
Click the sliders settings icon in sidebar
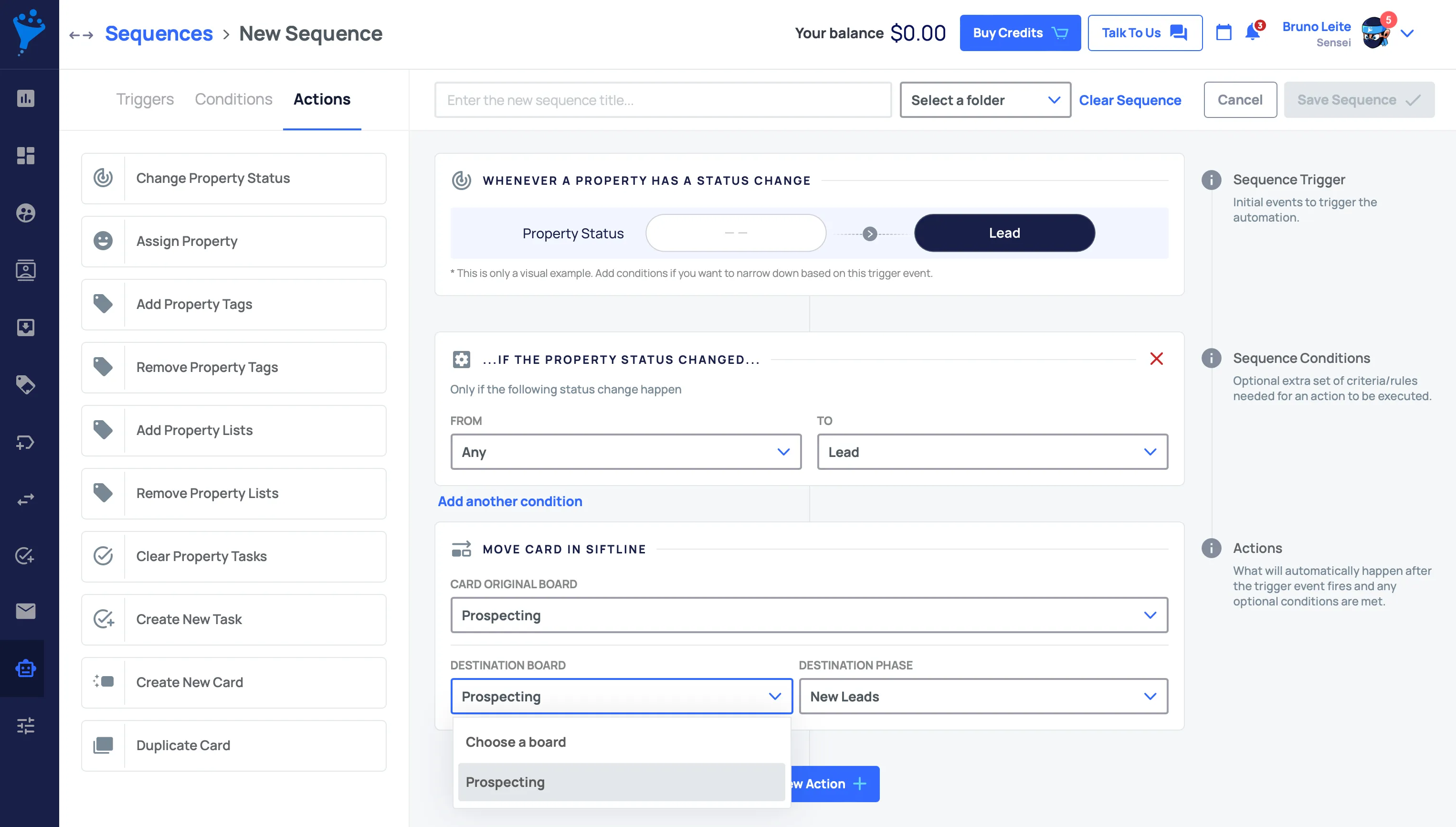(26, 725)
